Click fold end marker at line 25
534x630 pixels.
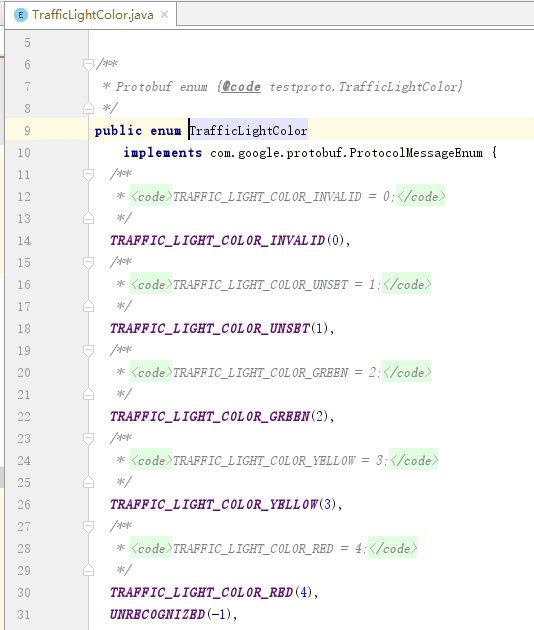tap(88, 482)
